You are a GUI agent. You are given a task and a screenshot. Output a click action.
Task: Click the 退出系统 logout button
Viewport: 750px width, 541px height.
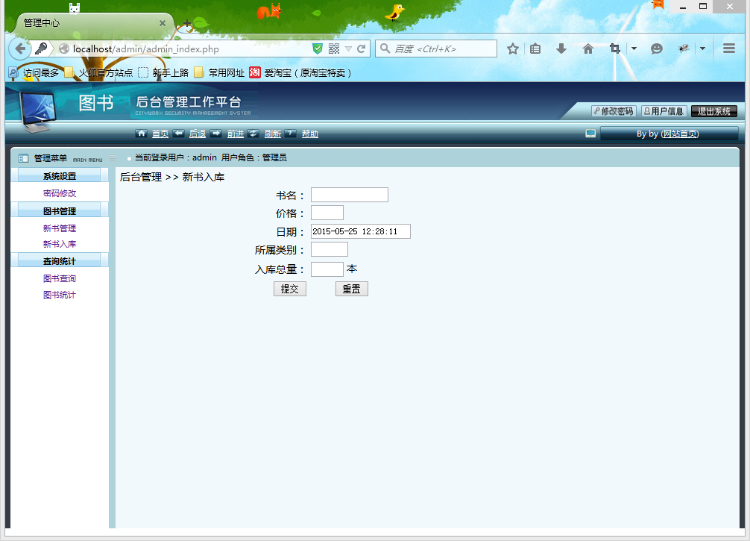[x=714, y=111]
